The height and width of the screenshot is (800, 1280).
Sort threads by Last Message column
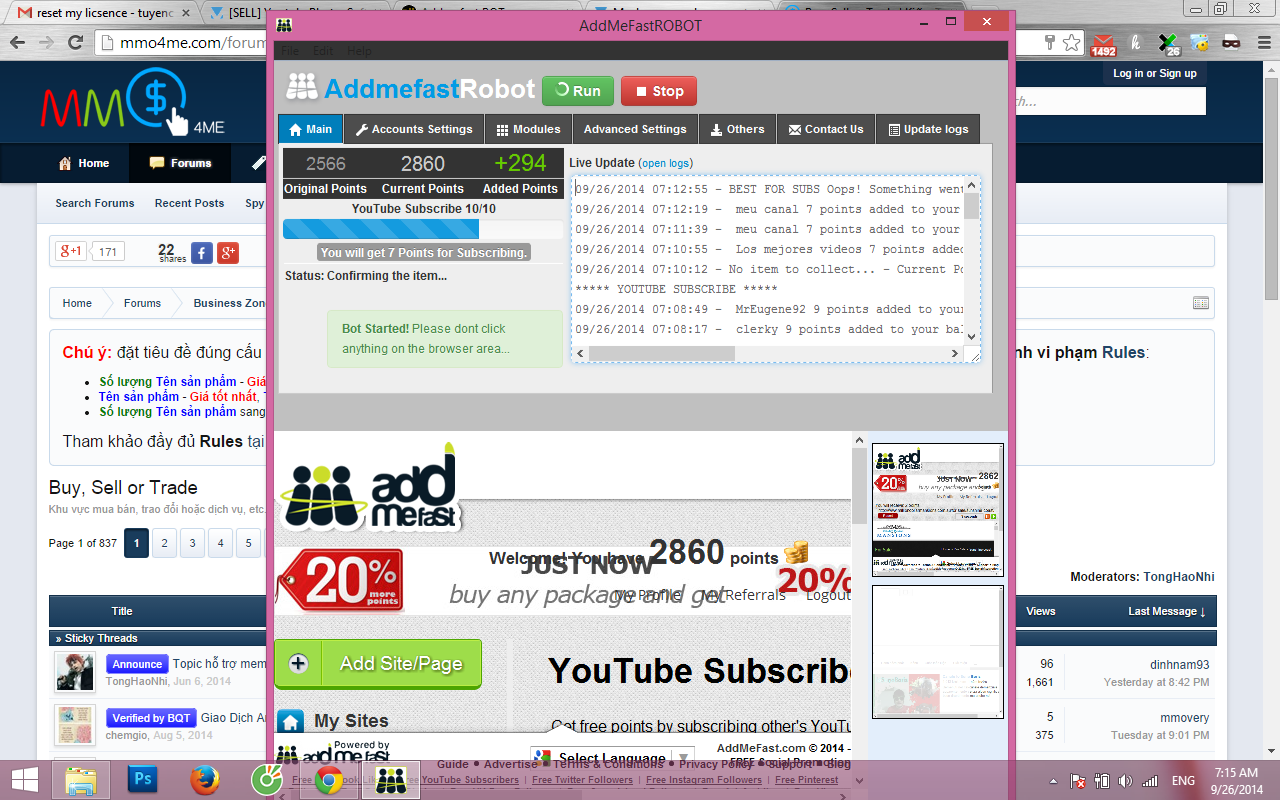pos(1167,611)
